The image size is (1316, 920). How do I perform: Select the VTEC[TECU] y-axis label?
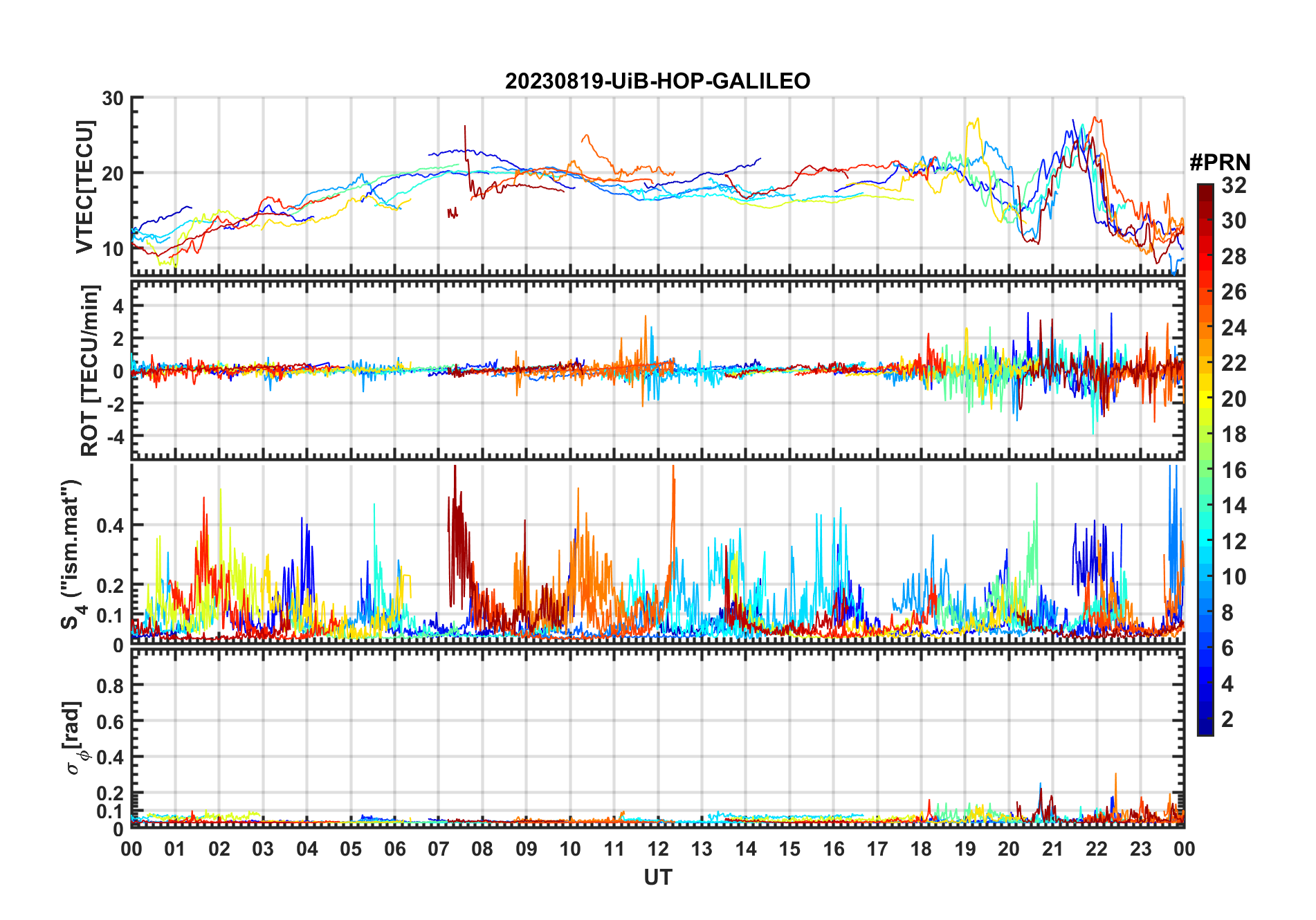click(84, 187)
